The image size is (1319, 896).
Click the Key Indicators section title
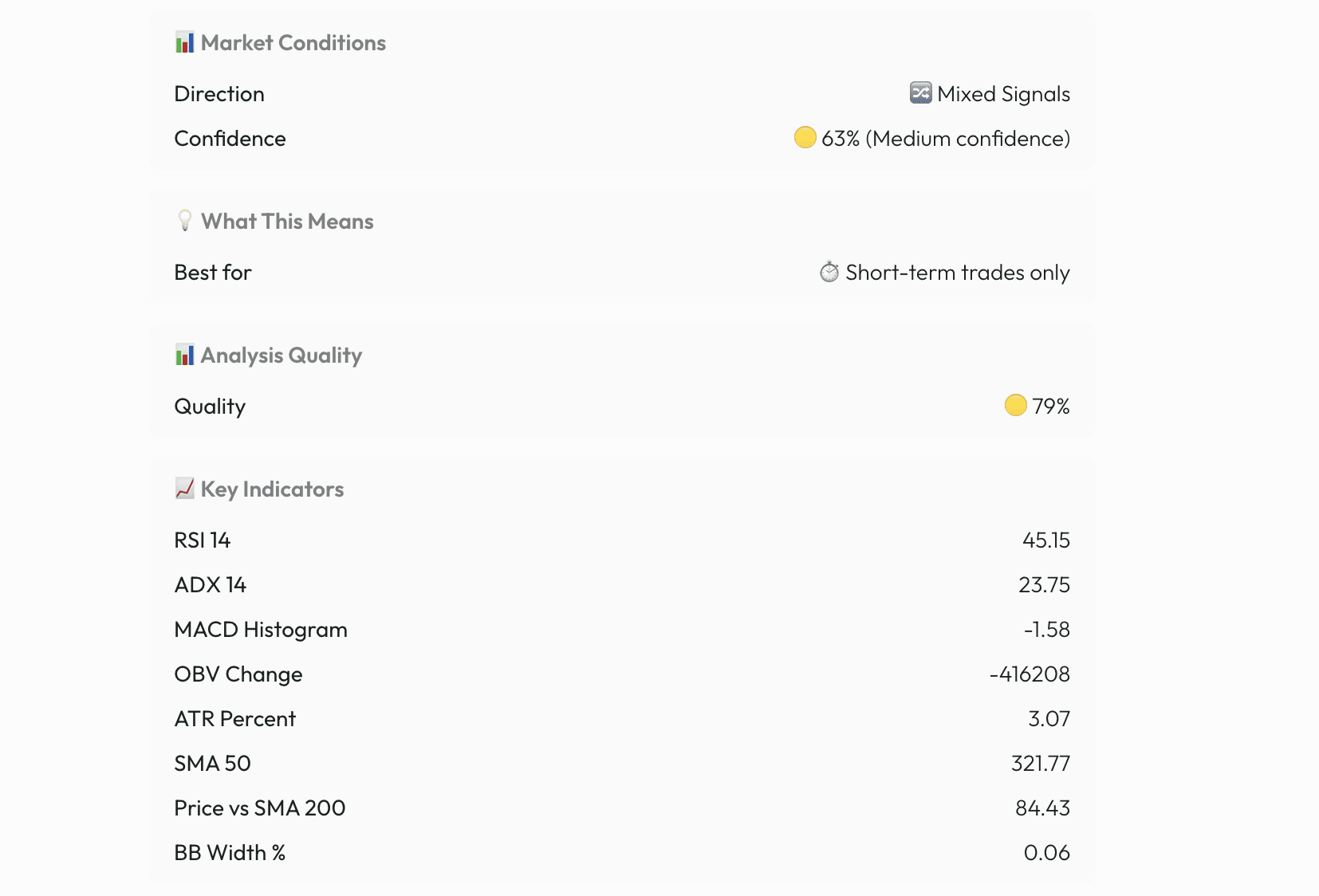pos(272,489)
